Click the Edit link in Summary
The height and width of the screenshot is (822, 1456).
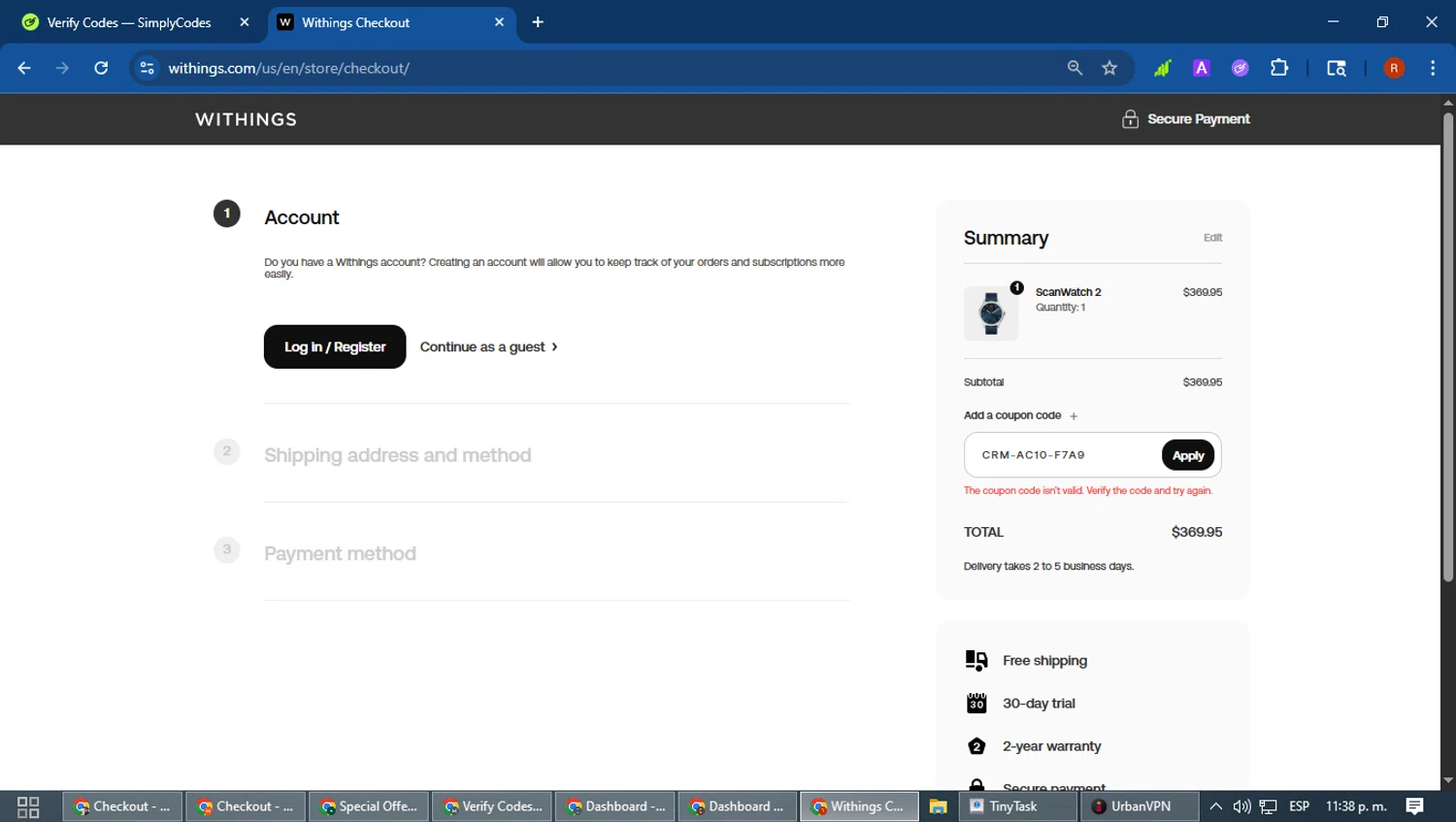[1212, 238]
